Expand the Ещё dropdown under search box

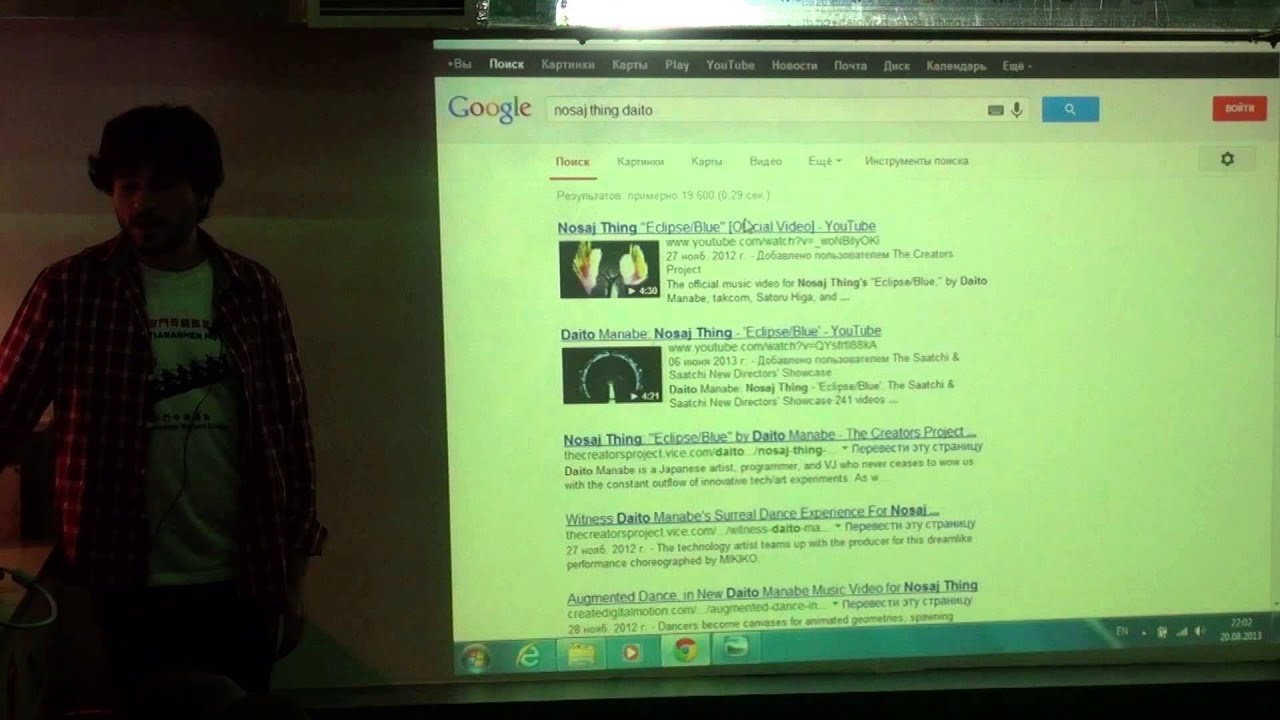pyautogui.click(x=824, y=161)
